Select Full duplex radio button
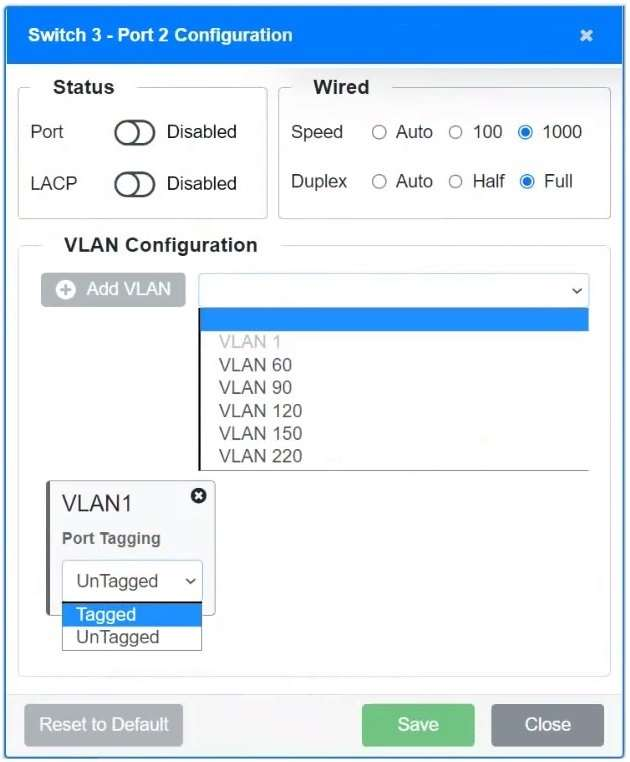This screenshot has height=762, width=630. point(527,182)
